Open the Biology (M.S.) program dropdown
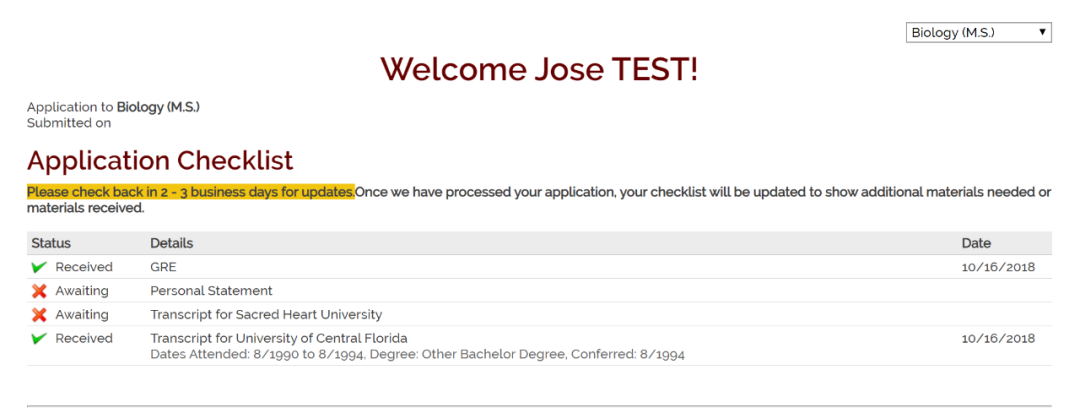The width and height of the screenshot is (1080, 408). tap(977, 33)
